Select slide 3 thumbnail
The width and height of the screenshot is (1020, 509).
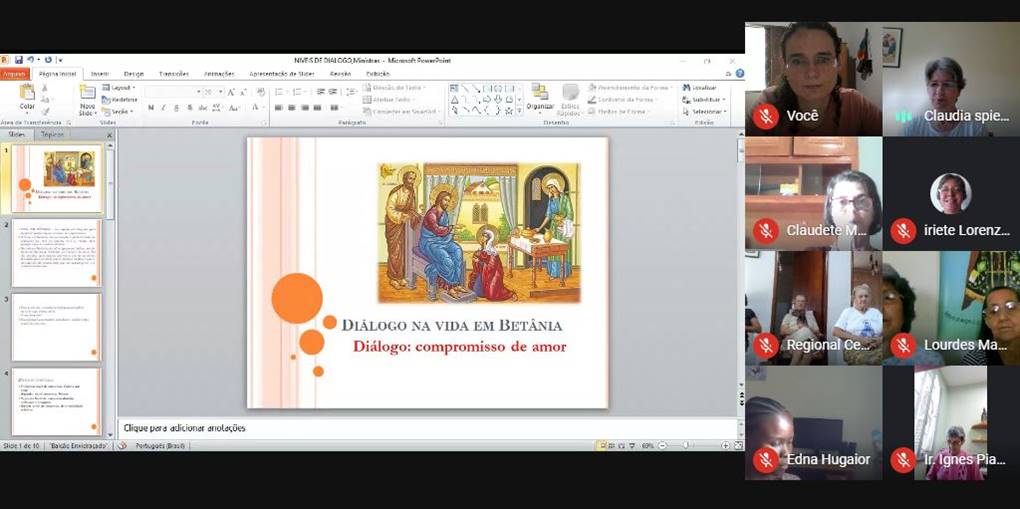[x=55, y=327]
